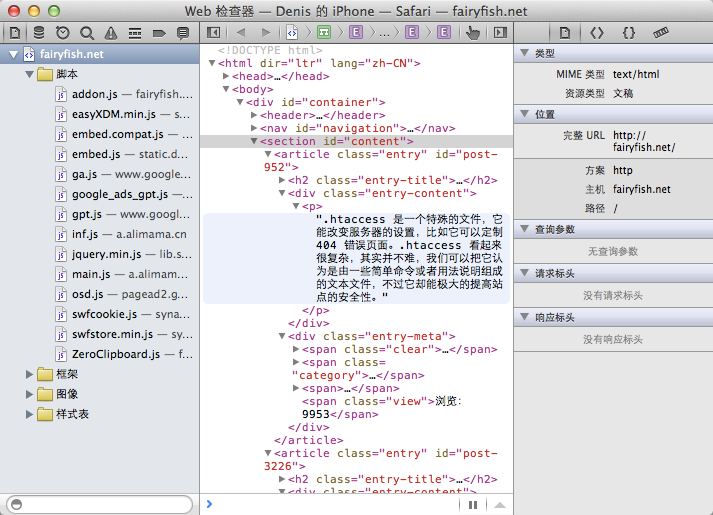The image size is (713, 515).
Task: Open the Timelines clock icon
Action: [x=63, y=33]
